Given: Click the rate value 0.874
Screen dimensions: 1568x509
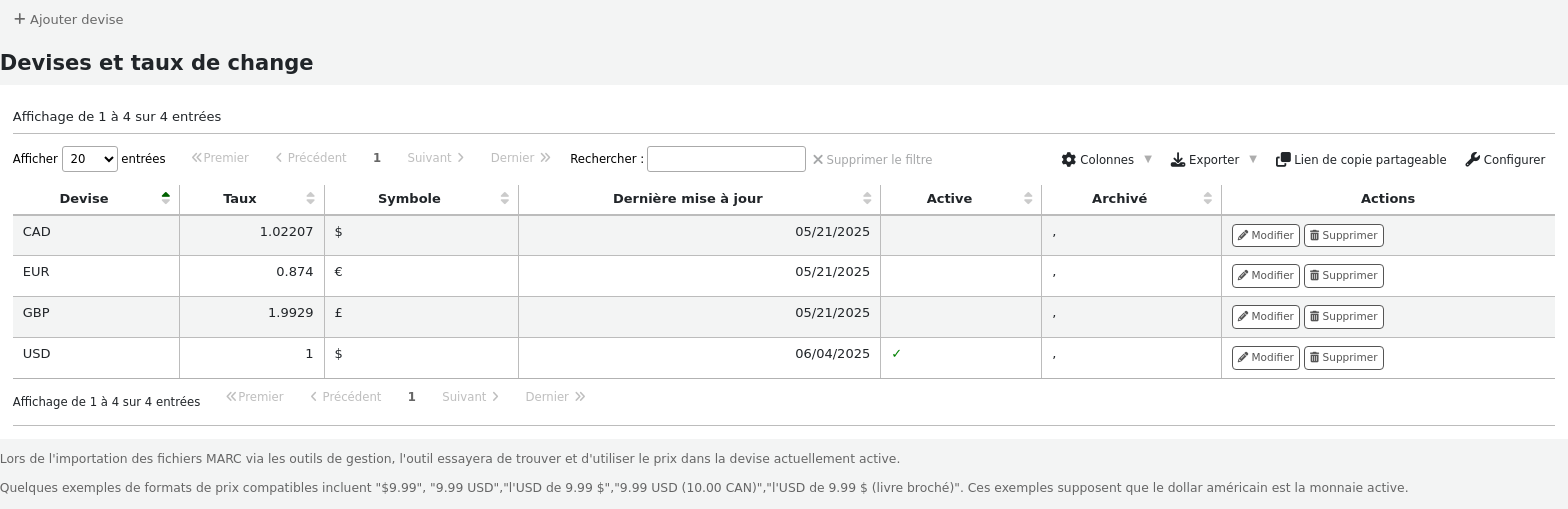Looking at the screenshot, I should click(x=295, y=272).
